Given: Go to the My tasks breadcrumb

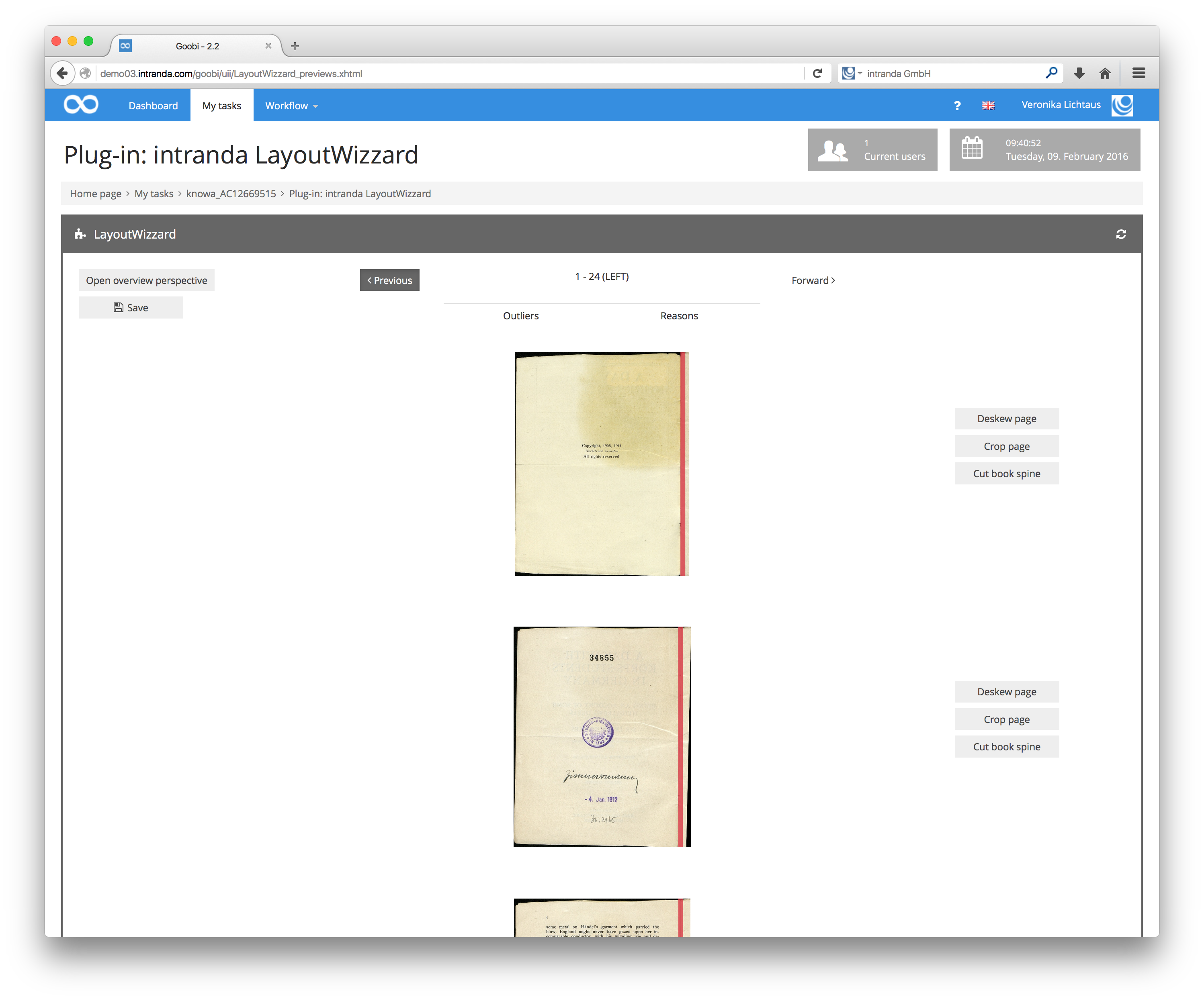Looking at the screenshot, I should pos(154,194).
